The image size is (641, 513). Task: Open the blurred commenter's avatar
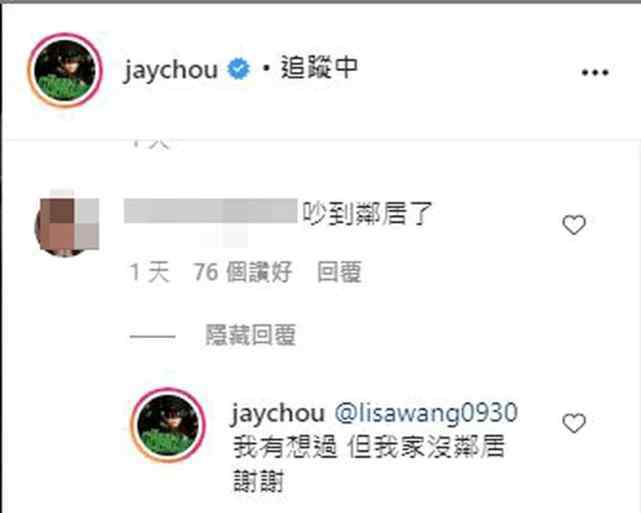[67, 224]
